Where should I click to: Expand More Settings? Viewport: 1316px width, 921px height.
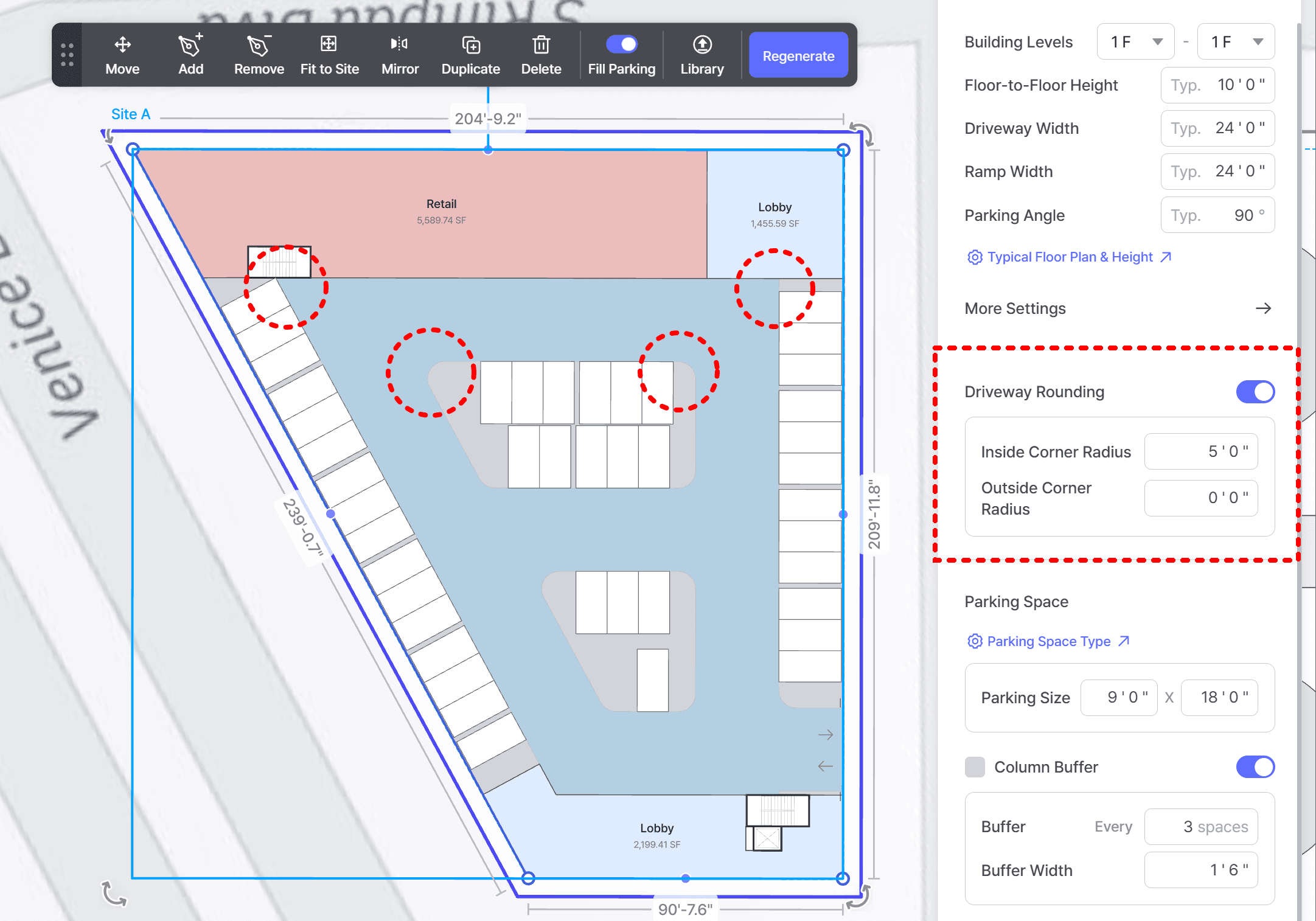[1119, 308]
